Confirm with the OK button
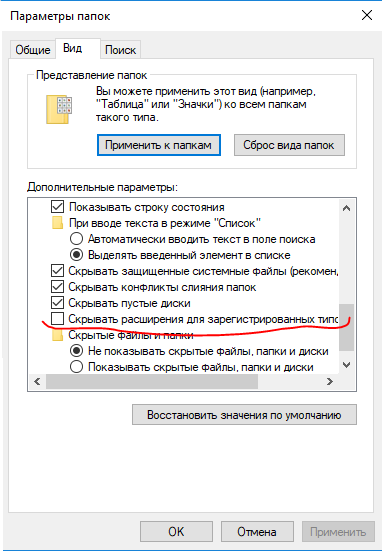Screen dimensions: 382x551 tap(176, 532)
